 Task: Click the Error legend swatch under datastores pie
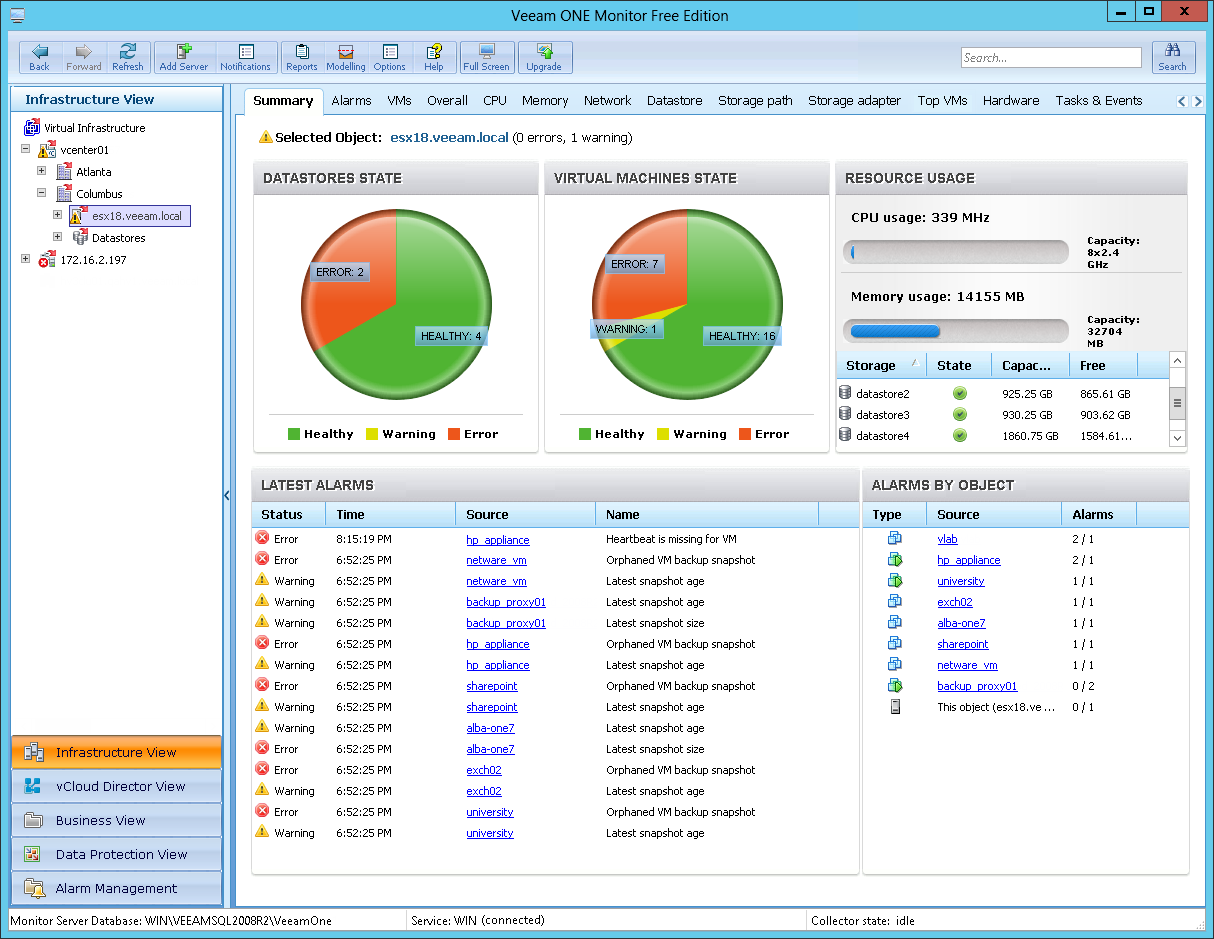455,434
